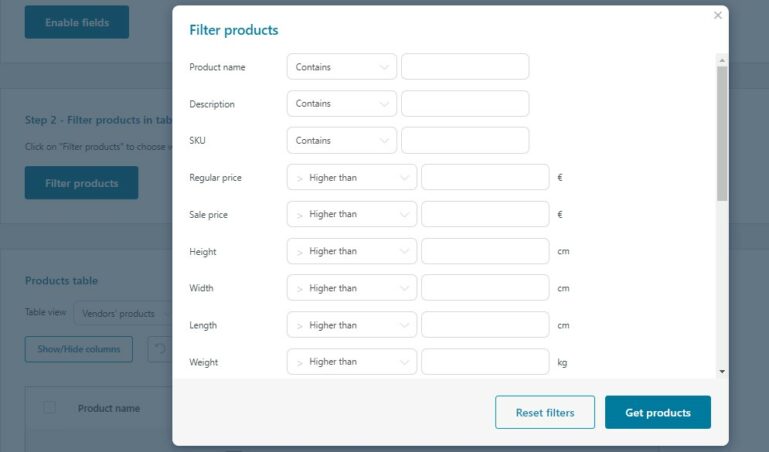Viewport: 769px width, 452px height.
Task: Close the Filter products dialog
Action: click(717, 15)
